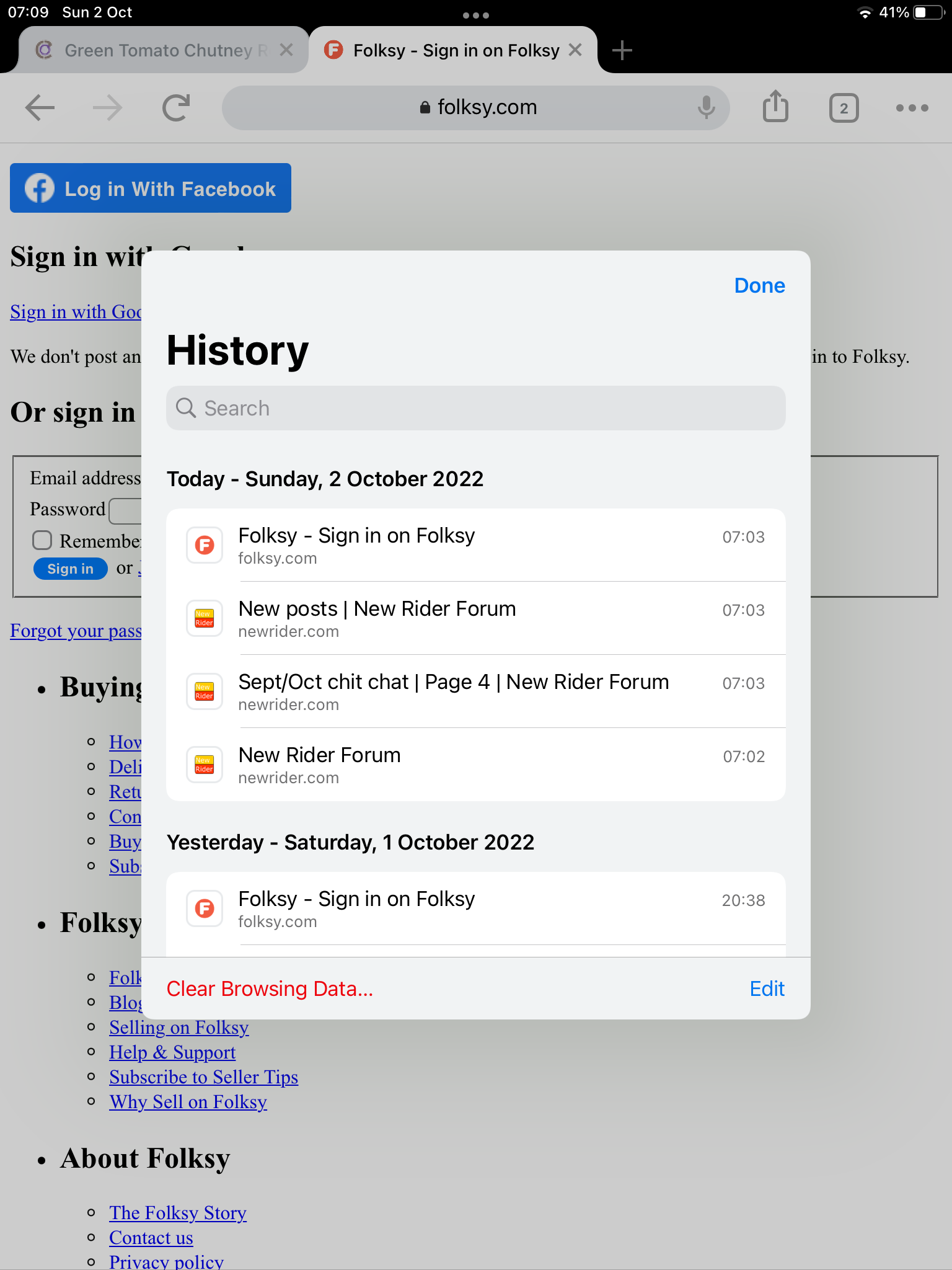Open the browser three-dot menu
Image resolution: width=952 pixels, height=1270 pixels.
pos(912,108)
